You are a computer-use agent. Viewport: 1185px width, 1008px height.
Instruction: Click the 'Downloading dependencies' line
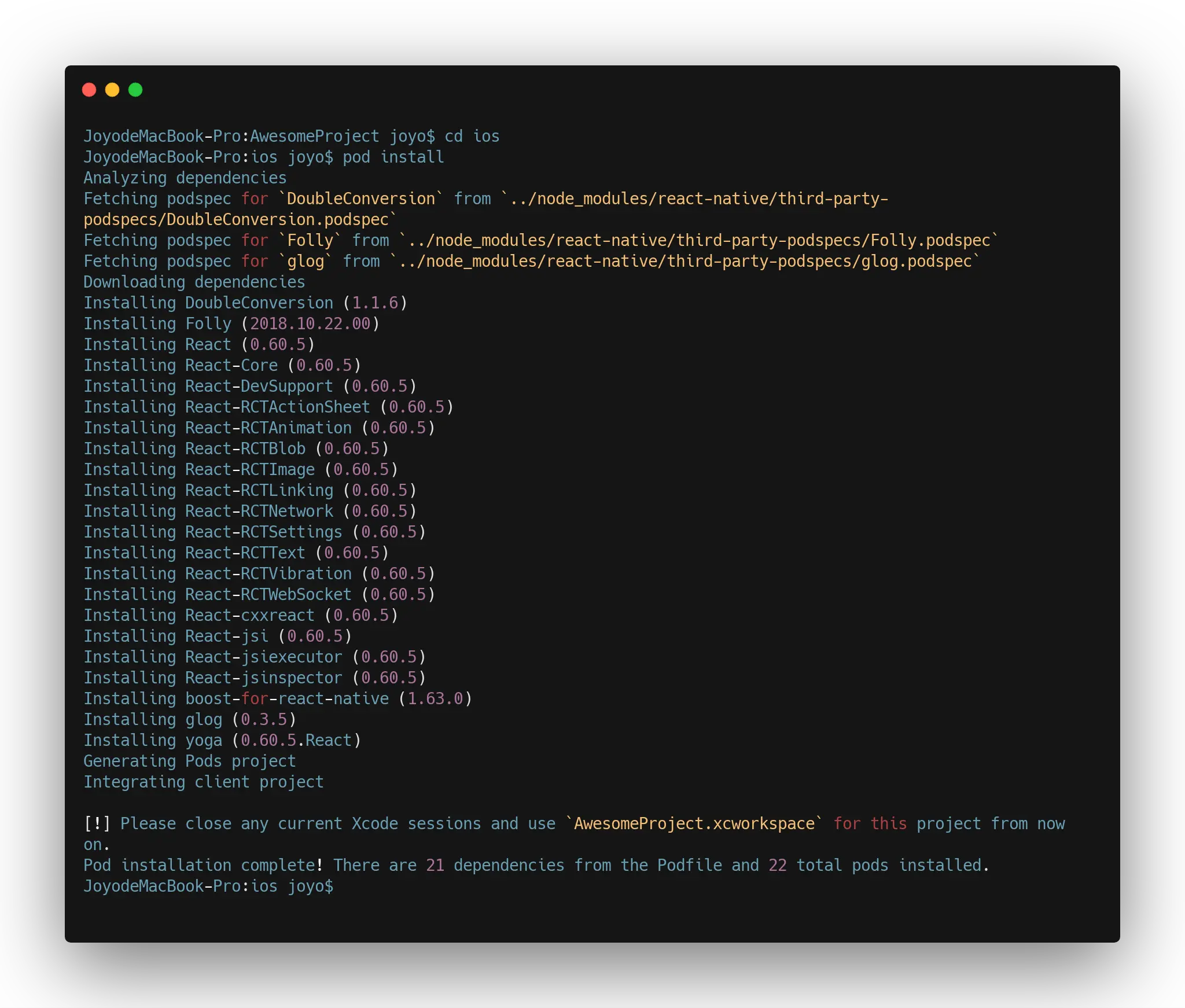(194, 282)
